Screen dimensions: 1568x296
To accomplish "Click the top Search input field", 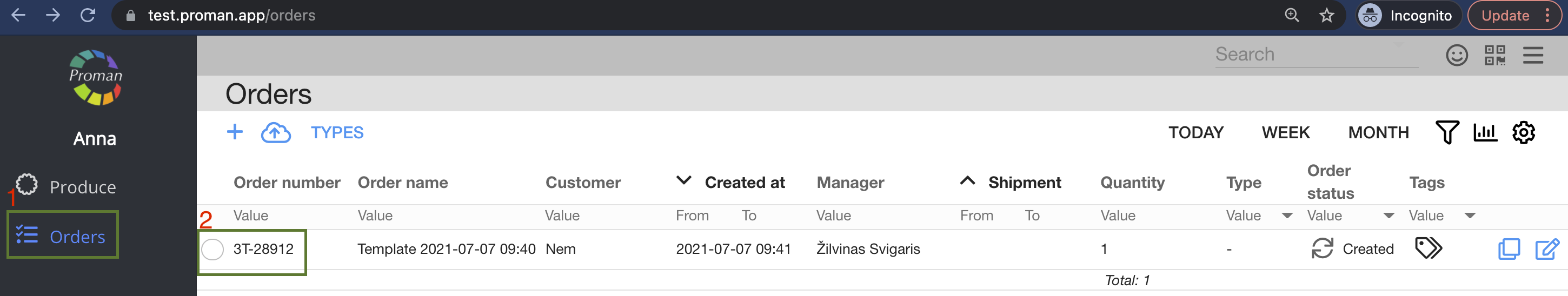I will [1315, 55].
